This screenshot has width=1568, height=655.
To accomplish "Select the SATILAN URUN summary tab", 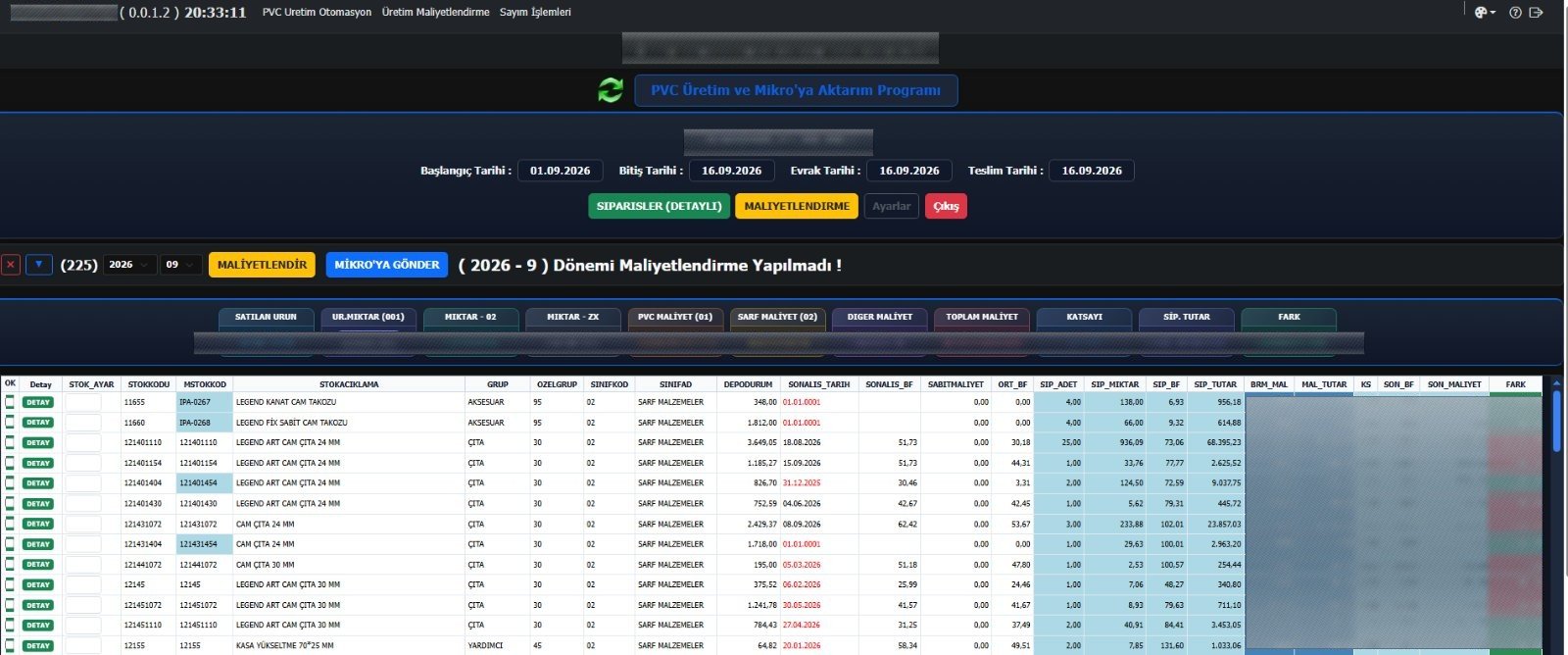I will click(x=267, y=318).
